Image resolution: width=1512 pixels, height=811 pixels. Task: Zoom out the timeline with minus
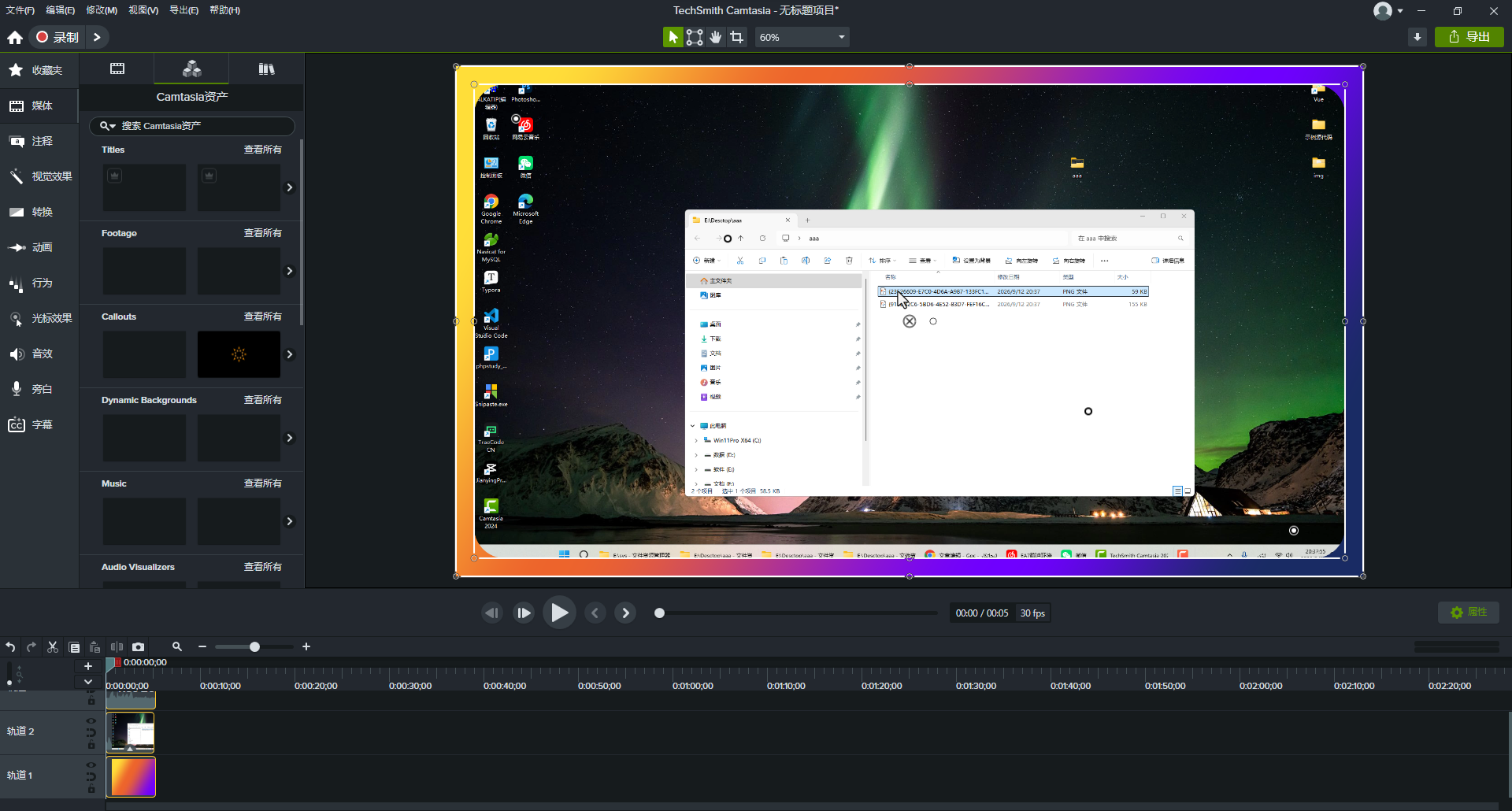click(202, 647)
